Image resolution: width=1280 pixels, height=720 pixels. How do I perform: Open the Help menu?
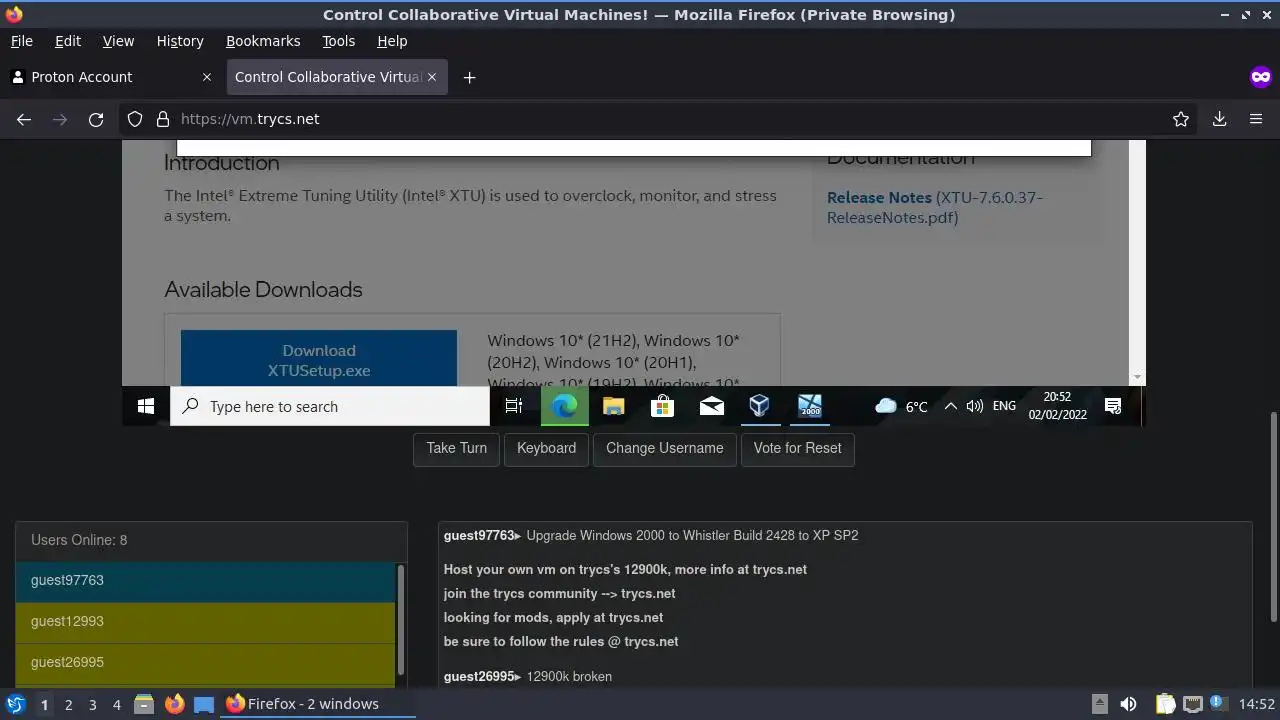392,41
